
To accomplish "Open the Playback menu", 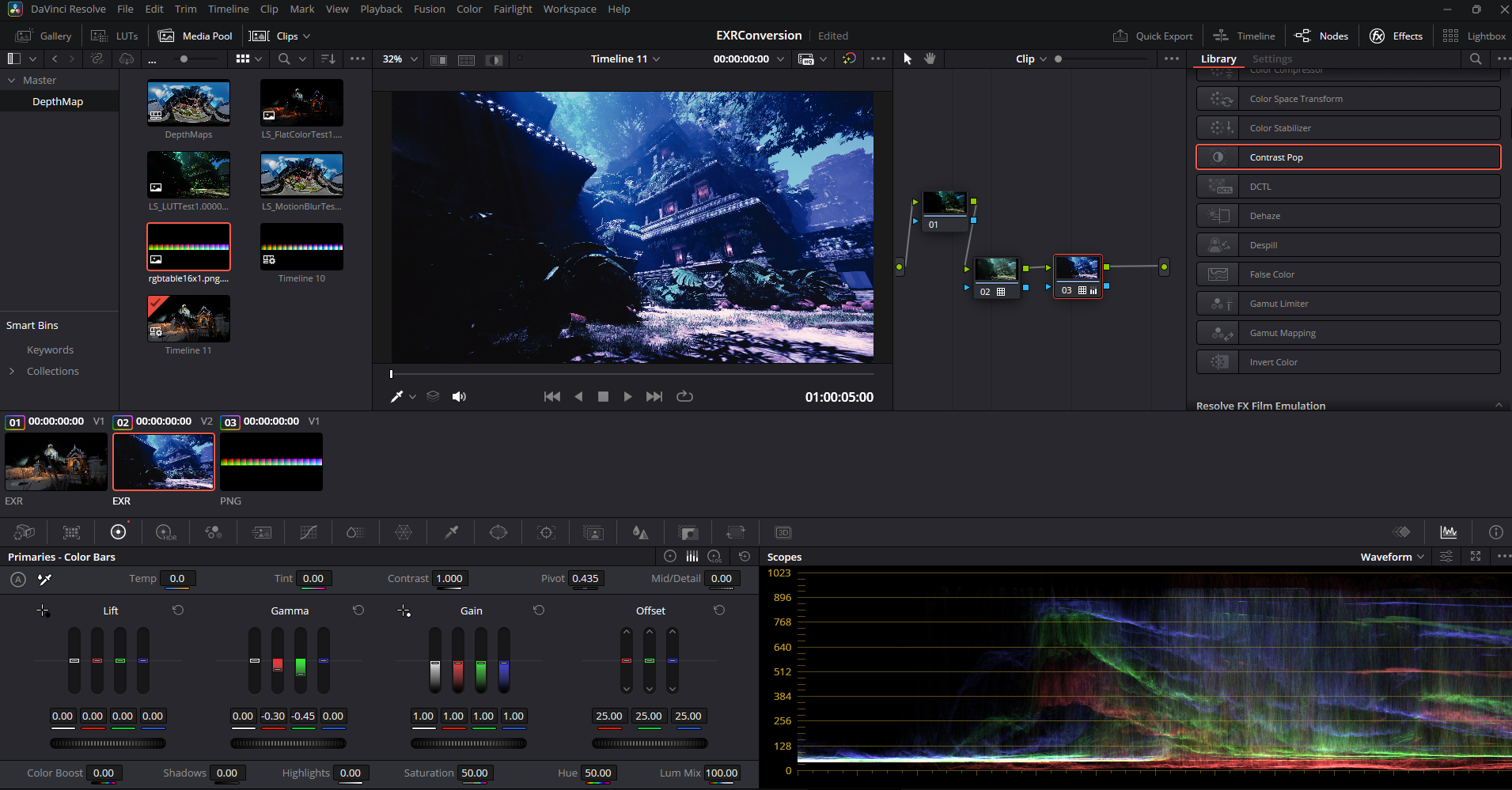I will (x=381, y=9).
